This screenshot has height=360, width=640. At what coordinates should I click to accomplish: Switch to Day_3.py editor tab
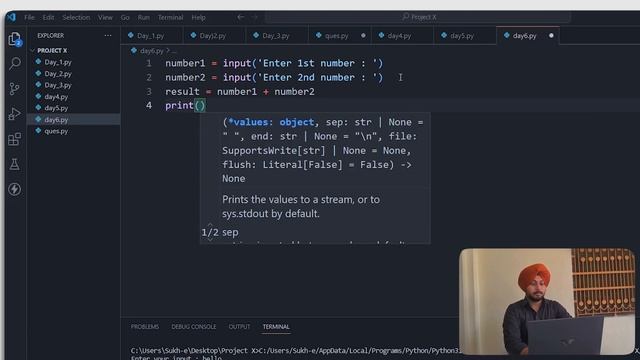[277, 36]
